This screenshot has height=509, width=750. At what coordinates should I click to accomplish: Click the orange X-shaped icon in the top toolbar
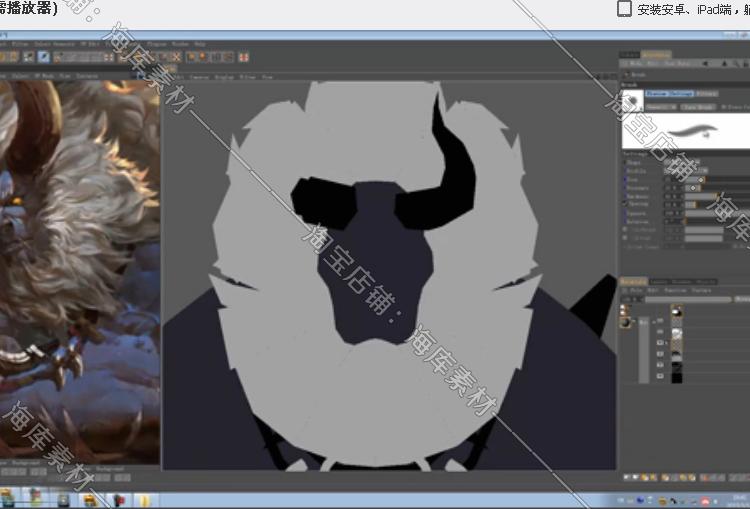(176, 57)
